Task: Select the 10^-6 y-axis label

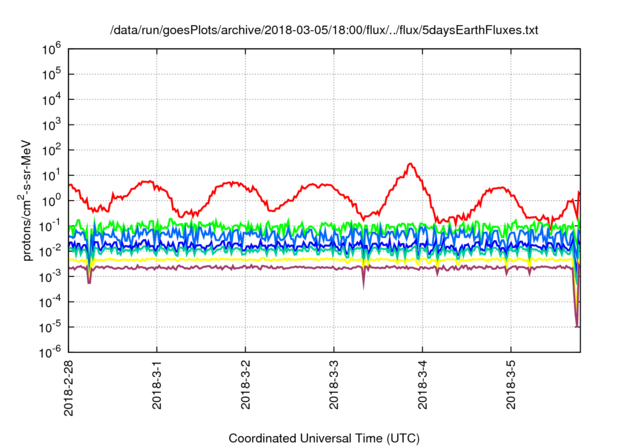Action: (51, 352)
